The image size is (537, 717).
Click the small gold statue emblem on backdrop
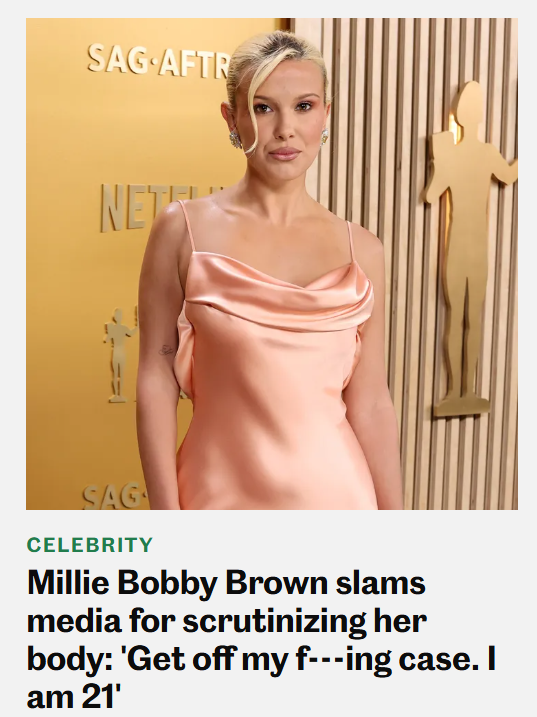pyautogui.click(x=120, y=355)
